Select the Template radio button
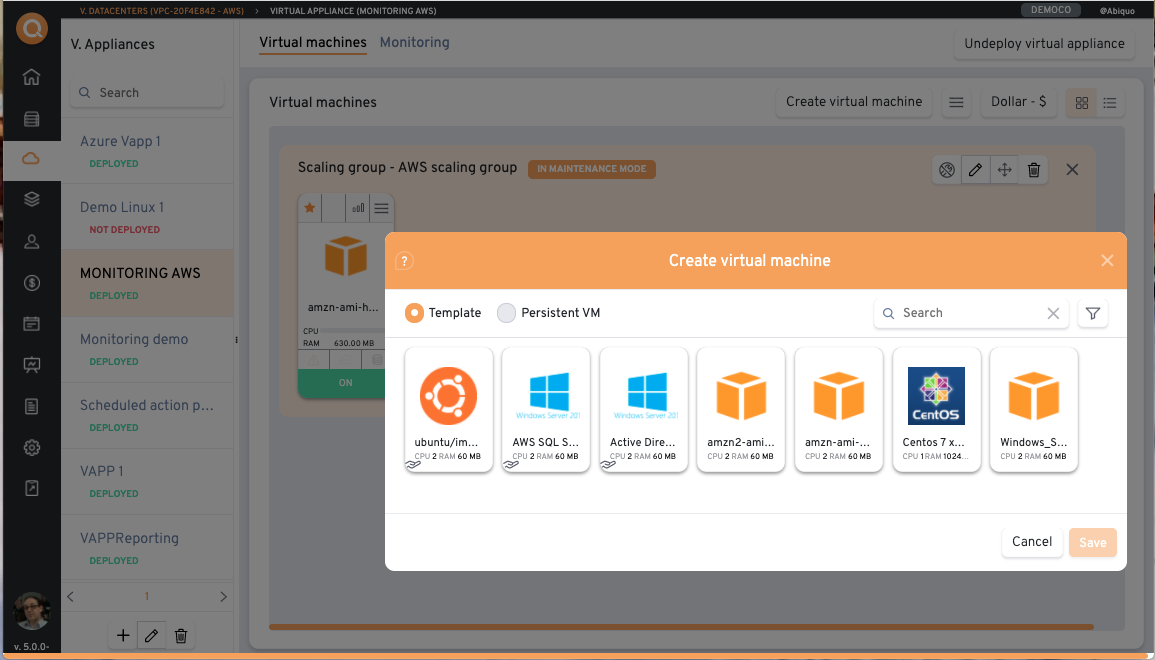The image size is (1155, 660). (414, 313)
